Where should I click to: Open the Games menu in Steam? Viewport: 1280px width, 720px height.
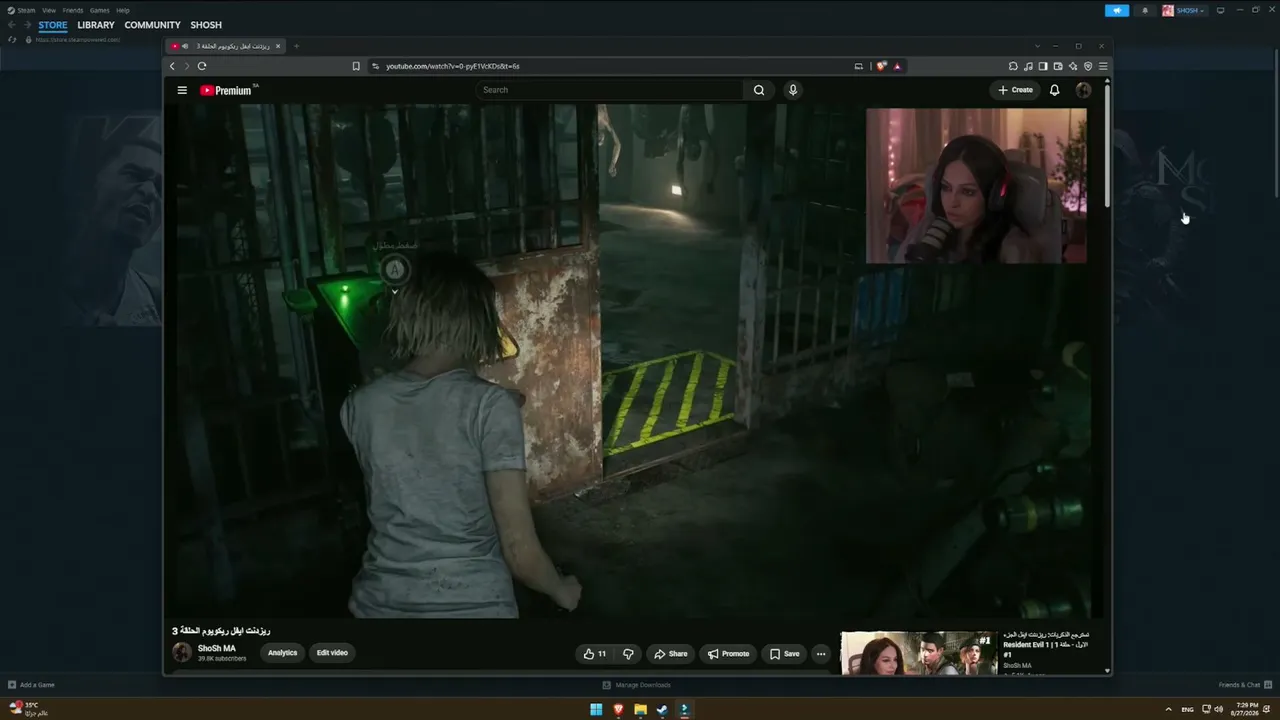click(100, 10)
